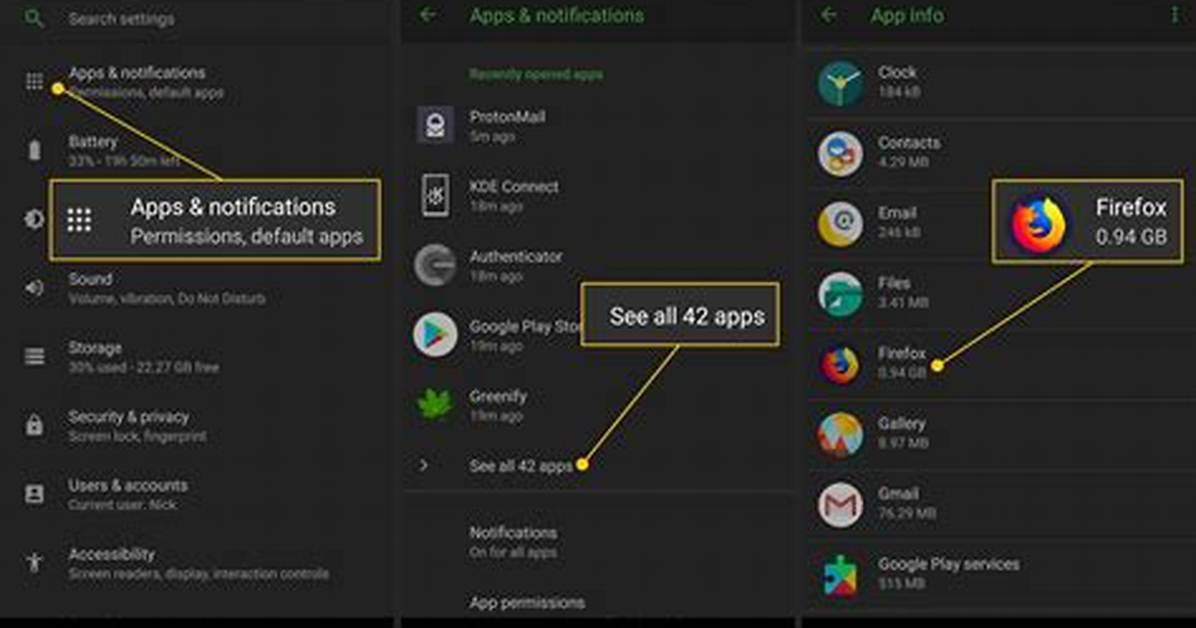The image size is (1196, 628).
Task: Open Clock app info row
Action: (x=1001, y=82)
